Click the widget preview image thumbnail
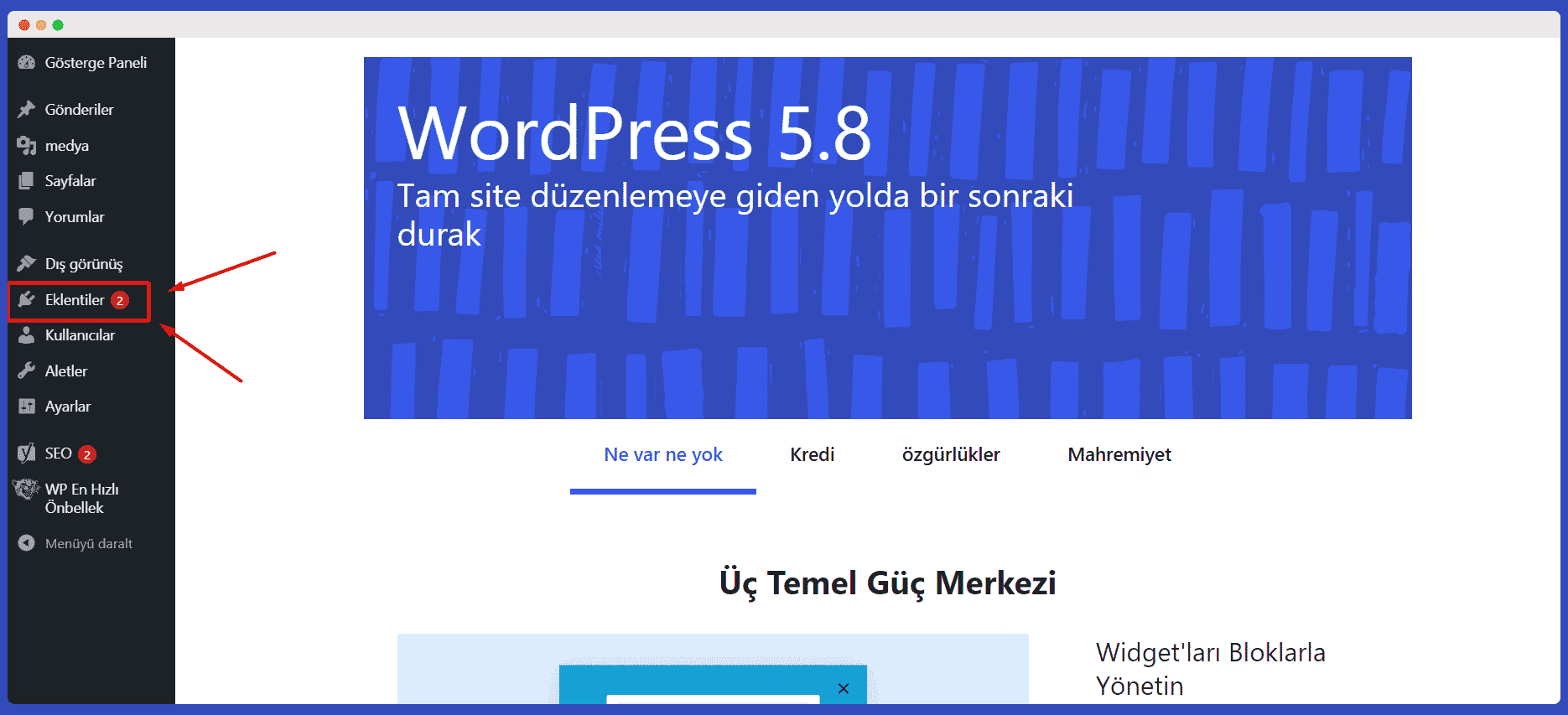 click(x=713, y=669)
